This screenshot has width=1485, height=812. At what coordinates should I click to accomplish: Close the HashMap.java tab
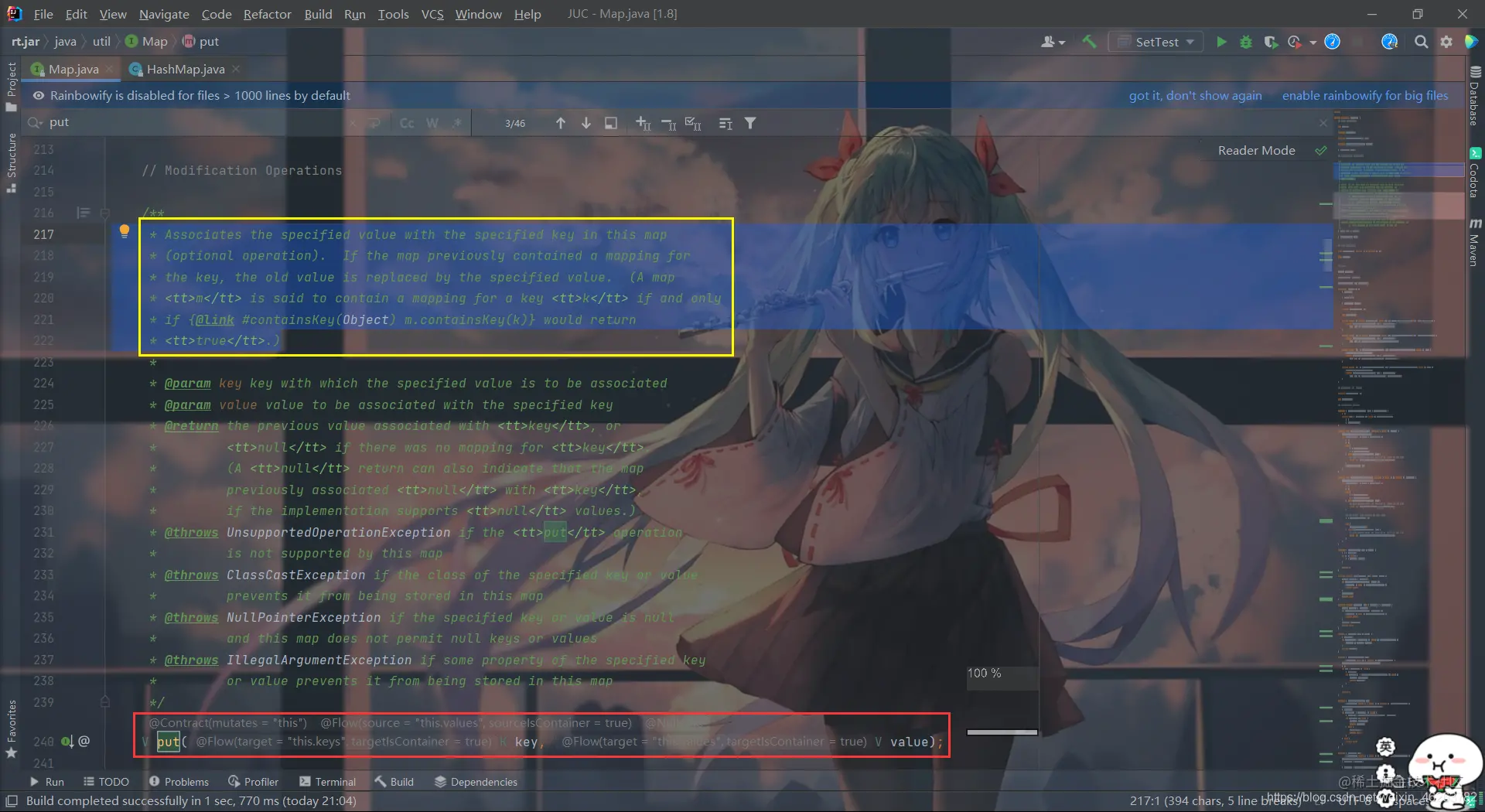(236, 69)
